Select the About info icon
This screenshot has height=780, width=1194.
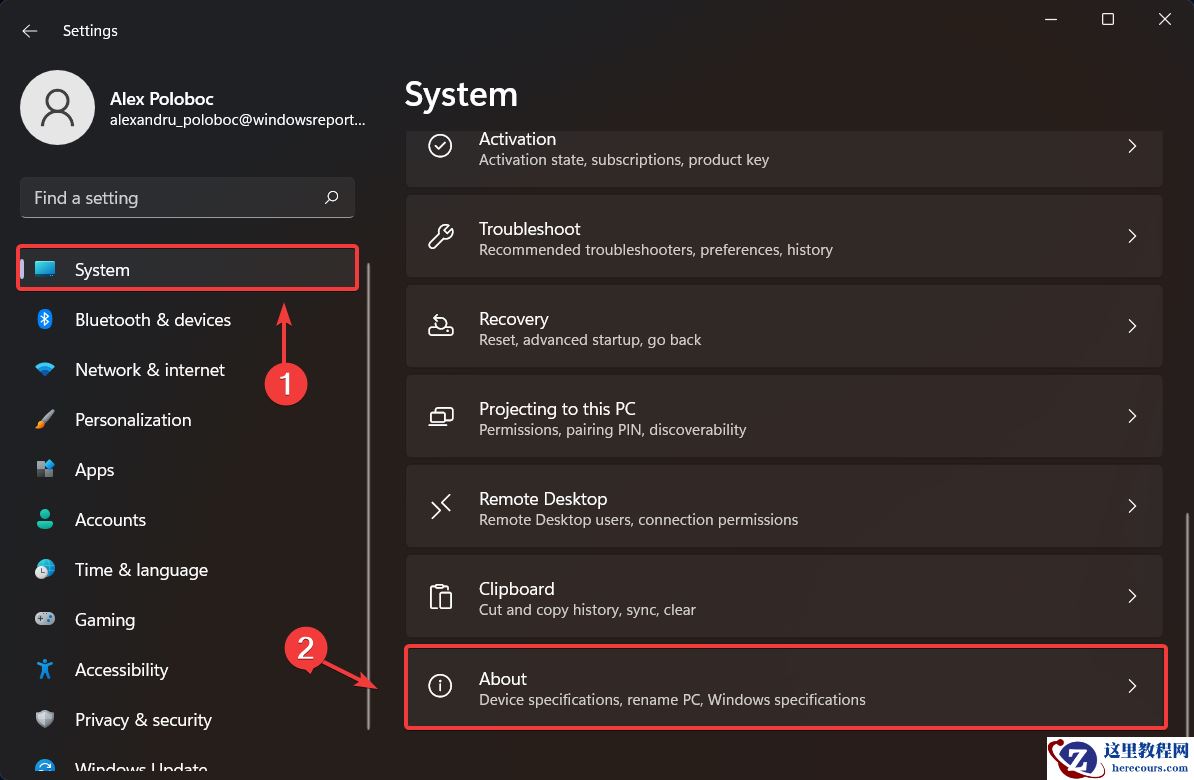(441, 686)
